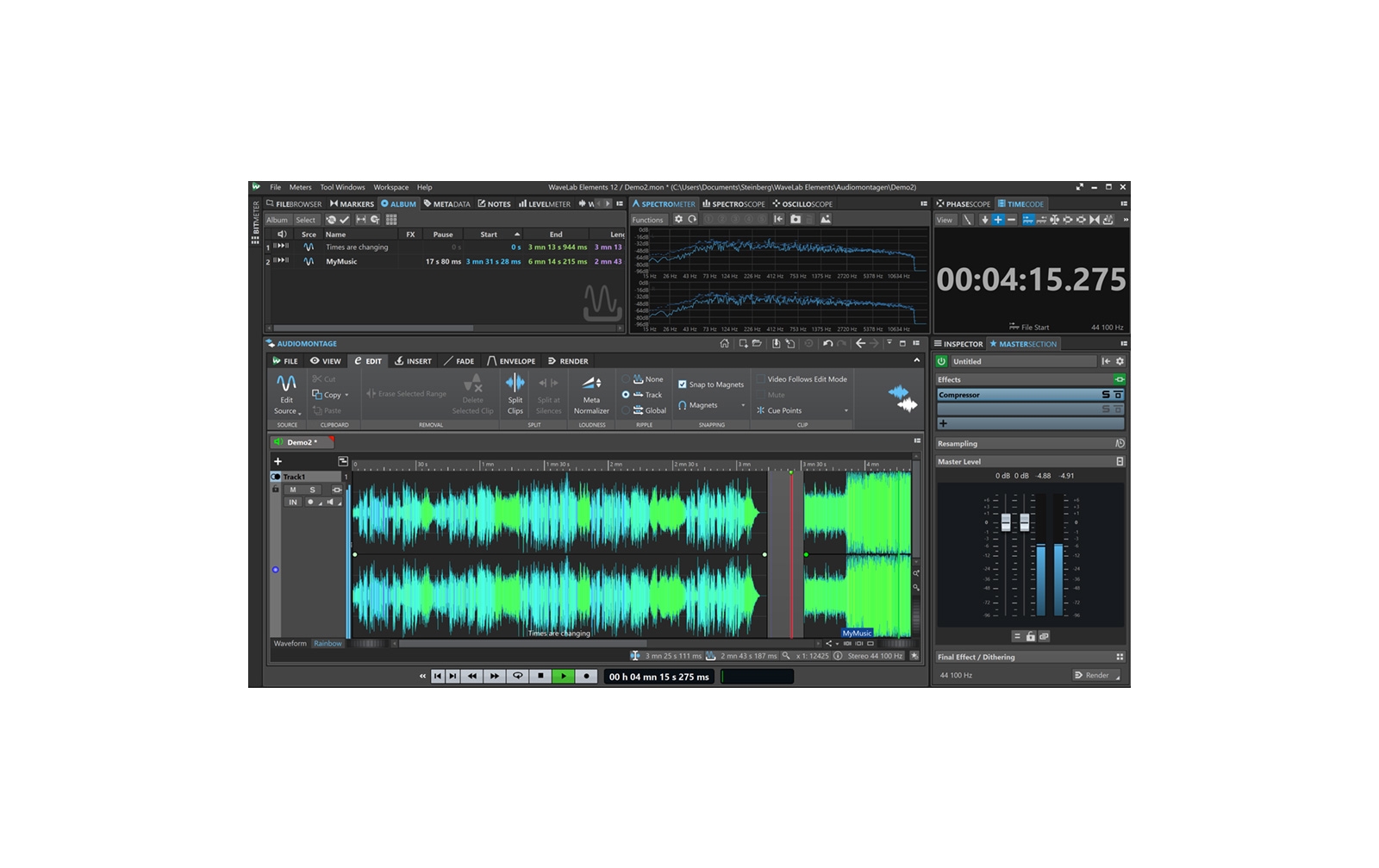Toggle the IN monitoring button on Track1

pyautogui.click(x=293, y=502)
